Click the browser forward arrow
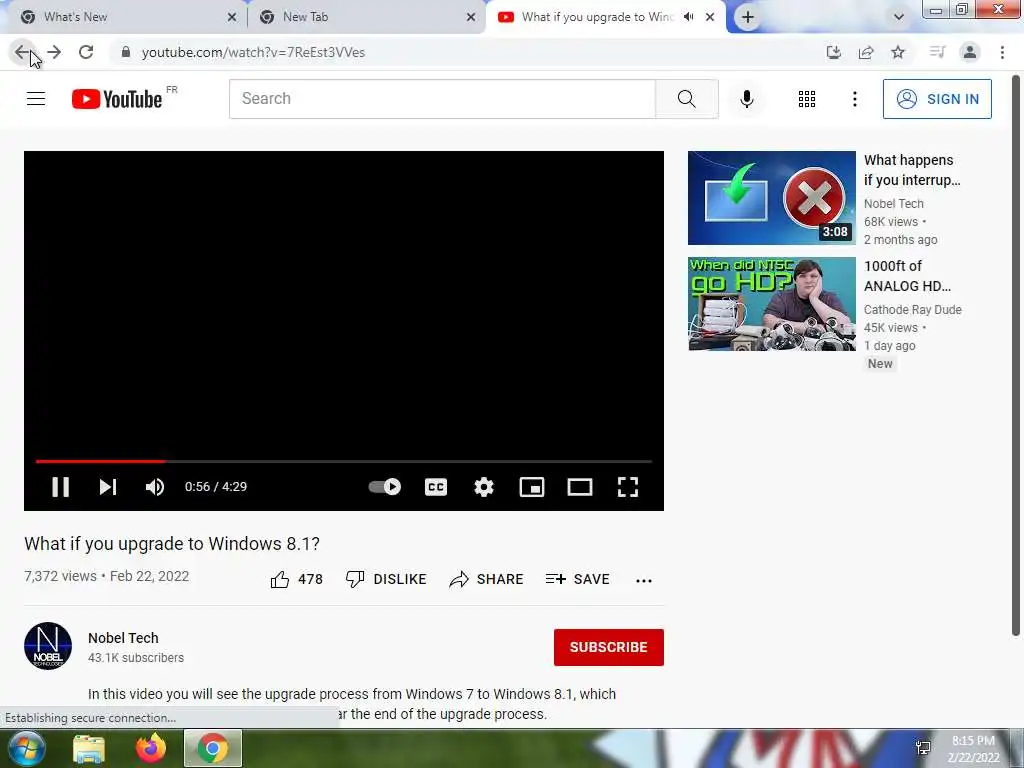This screenshot has height=768, width=1024. pyautogui.click(x=54, y=52)
